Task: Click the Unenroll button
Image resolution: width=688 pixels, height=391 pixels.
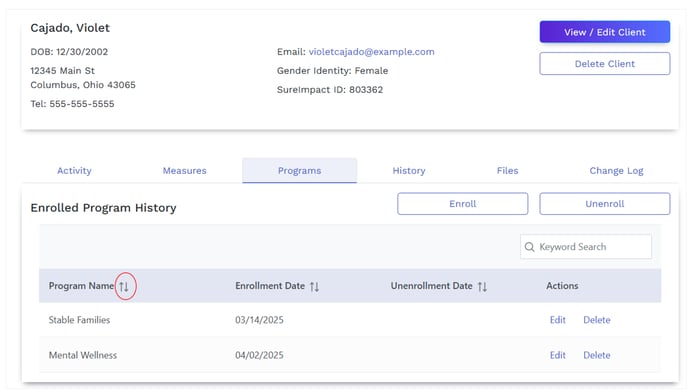Action: [605, 204]
